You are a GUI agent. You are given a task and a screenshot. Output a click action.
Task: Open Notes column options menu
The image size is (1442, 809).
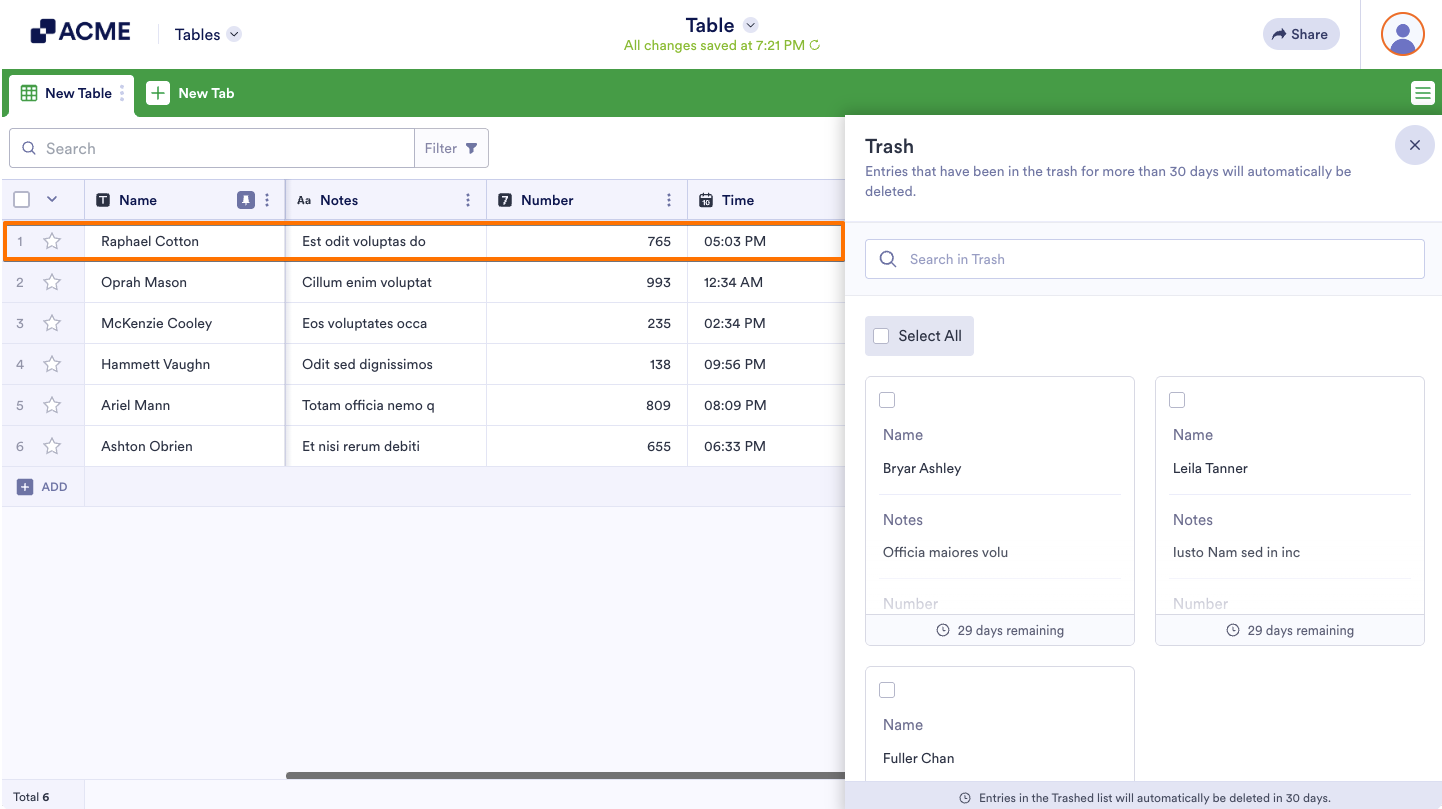click(x=468, y=200)
